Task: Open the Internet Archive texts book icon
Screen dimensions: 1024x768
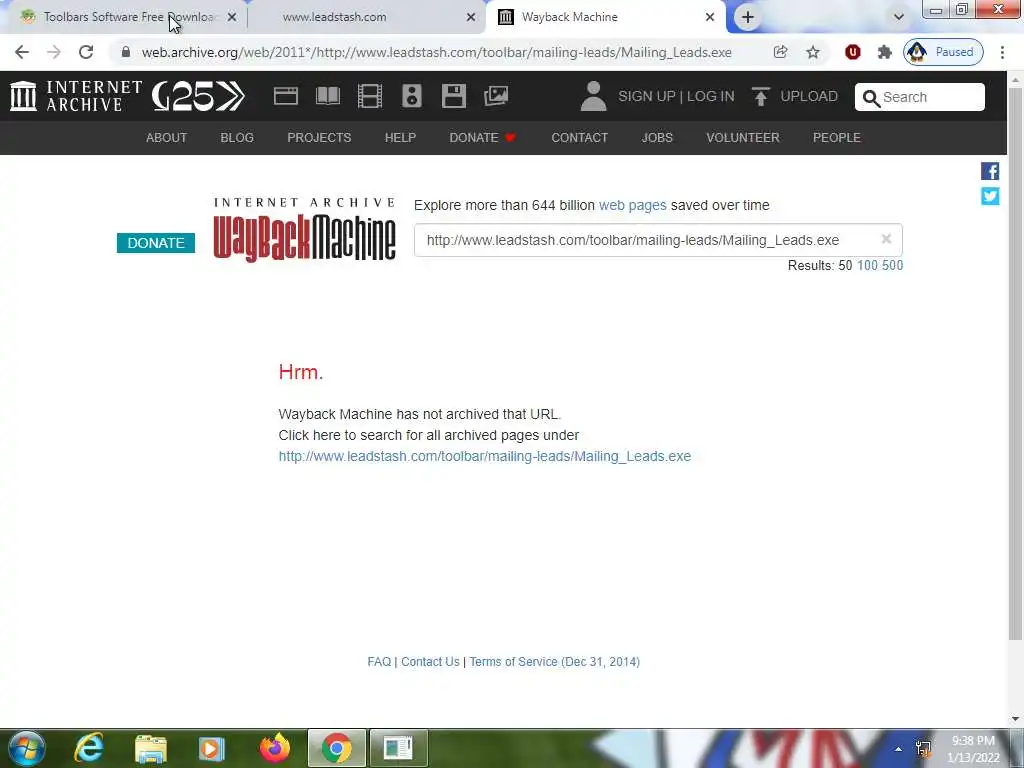Action: coord(328,96)
